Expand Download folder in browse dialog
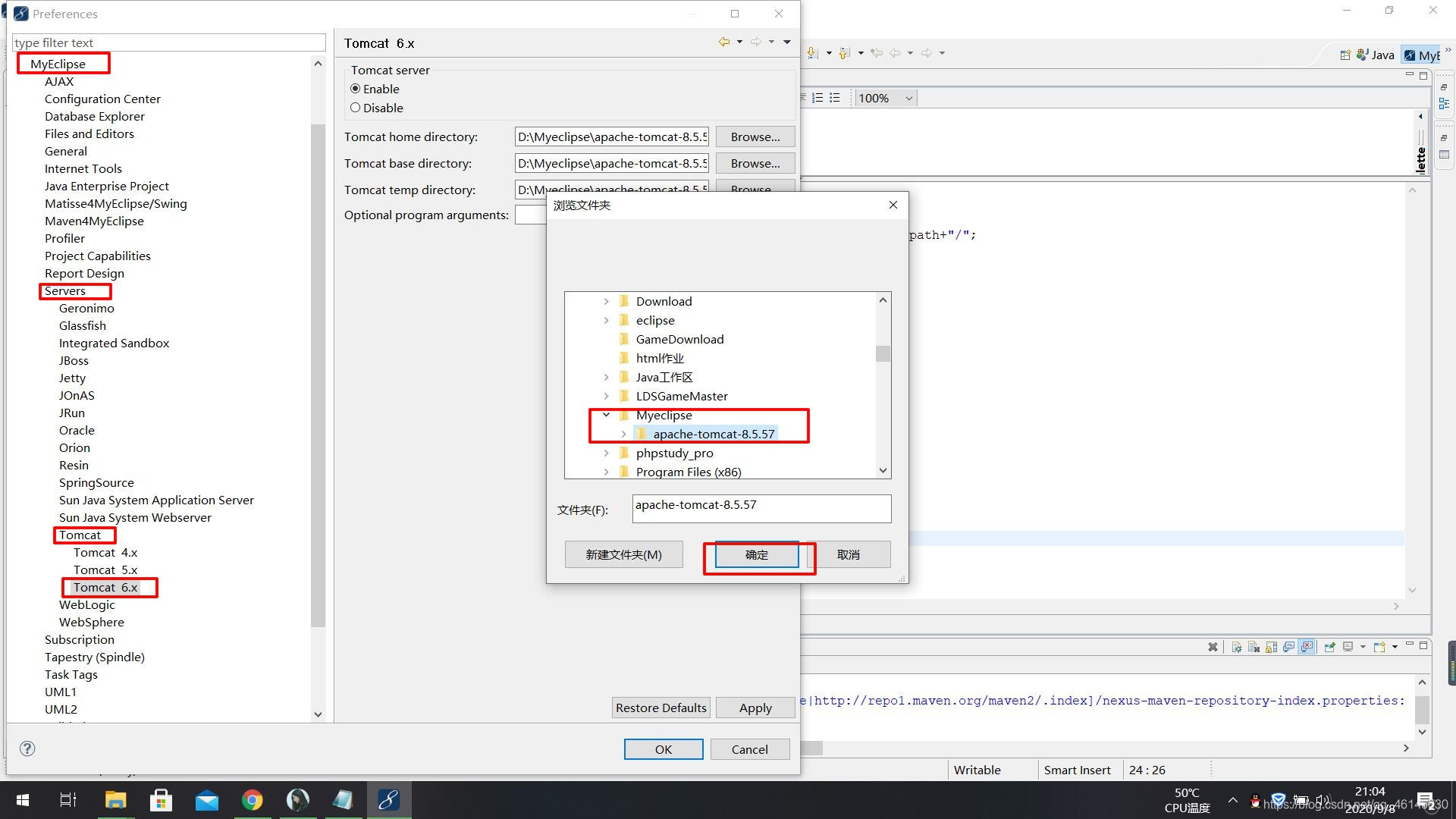 point(606,301)
